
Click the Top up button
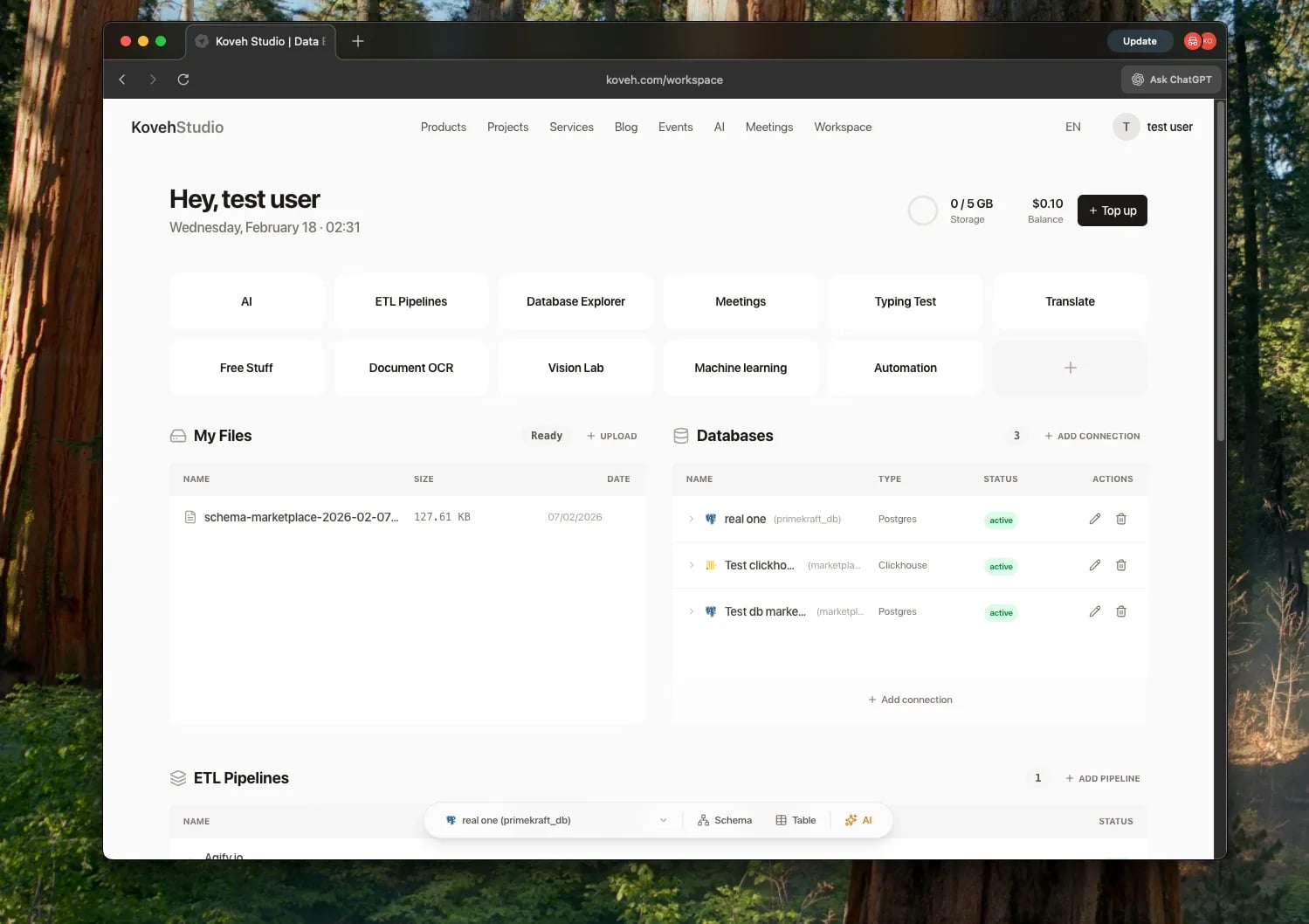tap(1112, 210)
